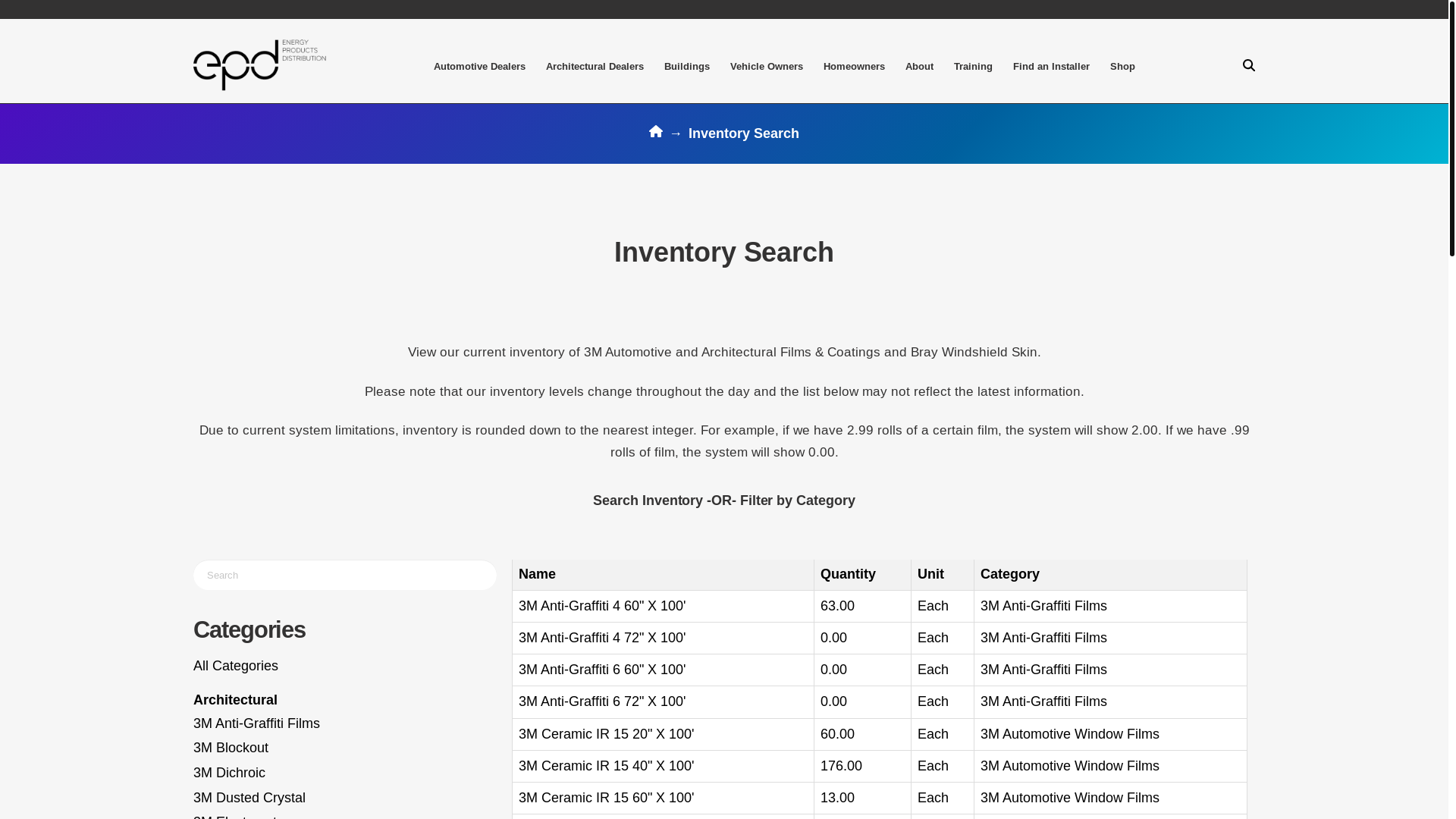The image size is (1456, 819).
Task: Open the Buildings menu item
Action: [687, 67]
